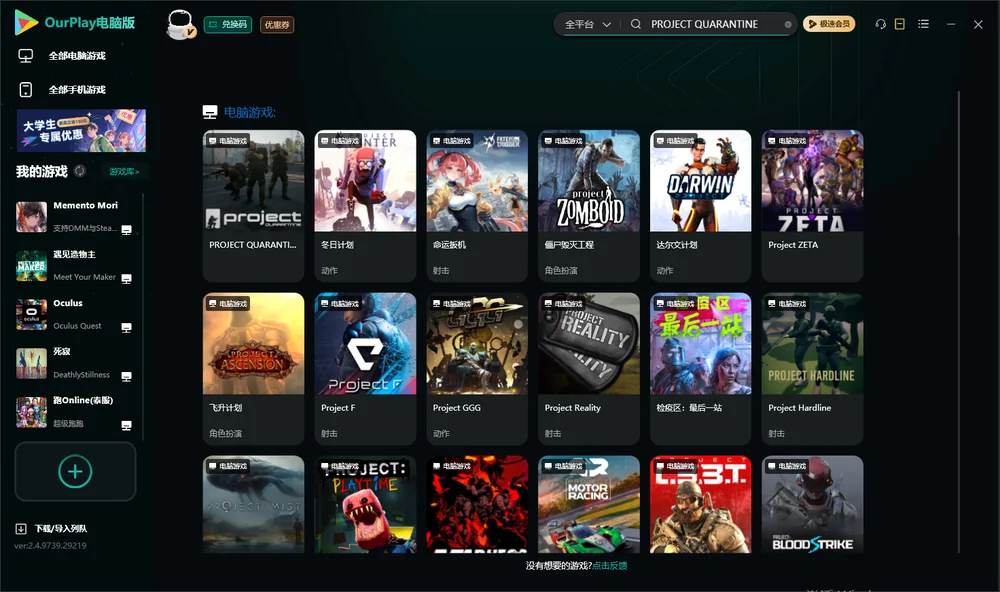Open 下载/导入列队 download queue

pyautogui.click(x=51, y=529)
